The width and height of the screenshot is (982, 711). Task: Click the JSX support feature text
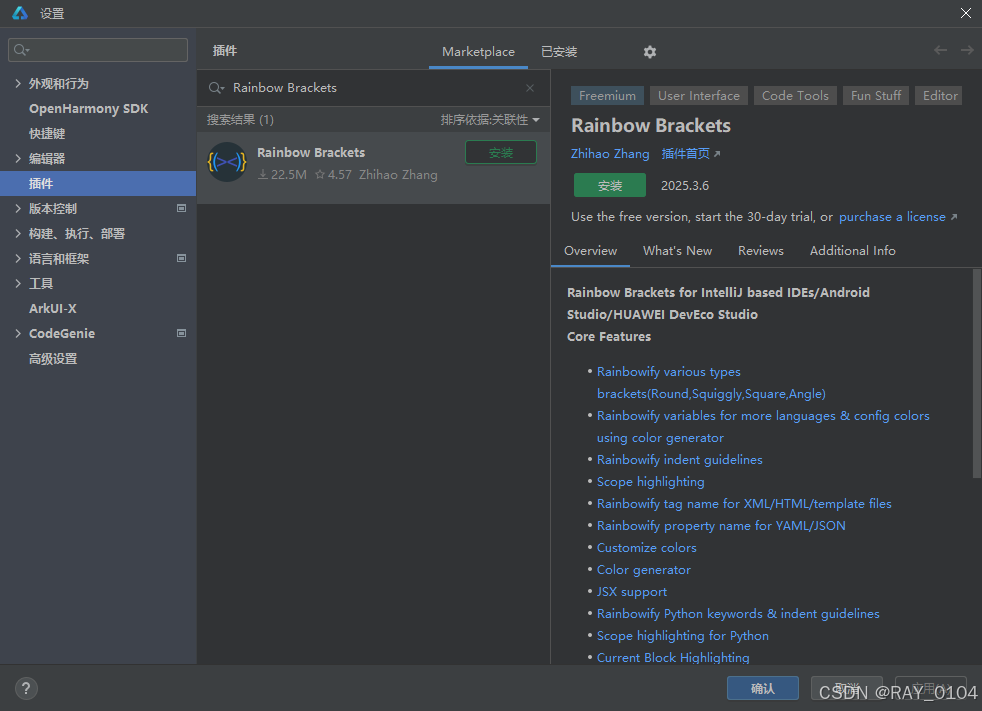coord(632,591)
